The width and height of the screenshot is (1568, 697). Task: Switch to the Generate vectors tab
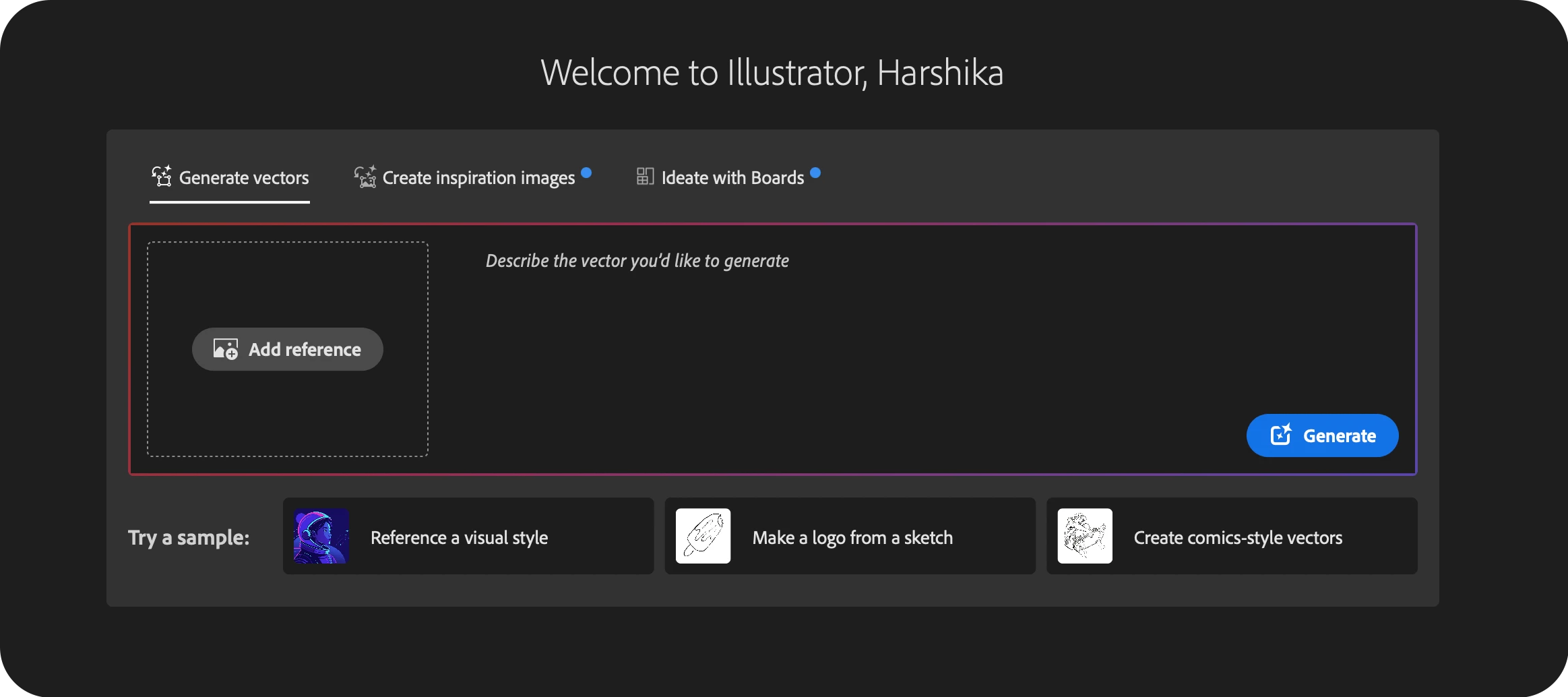tap(230, 178)
